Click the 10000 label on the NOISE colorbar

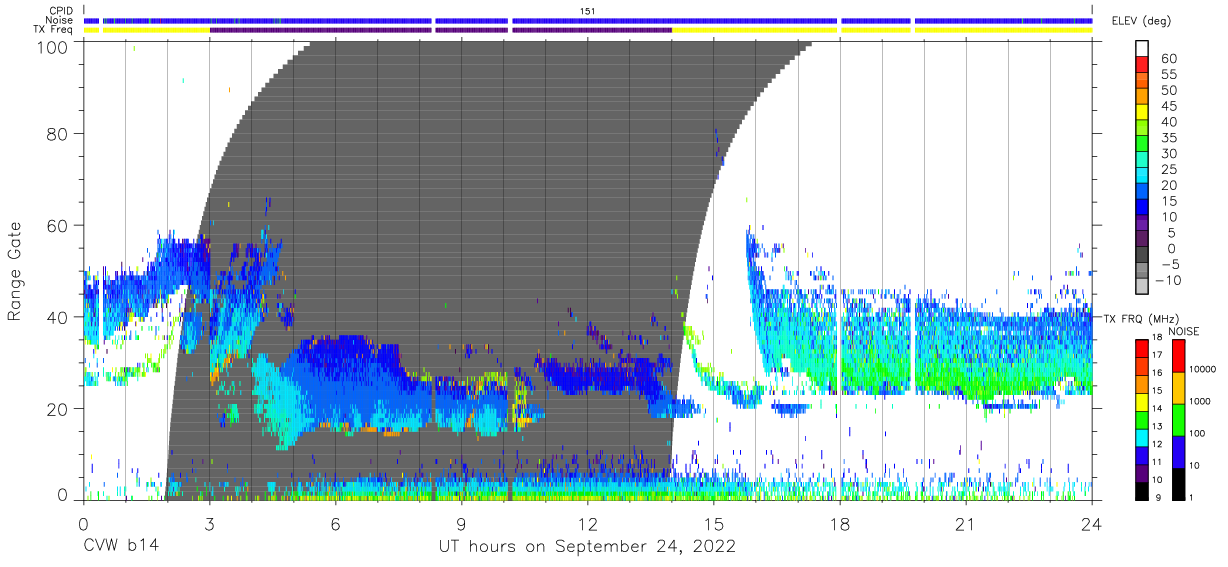pos(1204,371)
